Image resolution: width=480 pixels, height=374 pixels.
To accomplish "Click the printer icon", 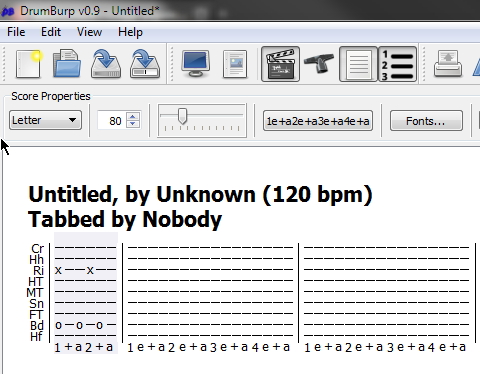I will point(448,64).
